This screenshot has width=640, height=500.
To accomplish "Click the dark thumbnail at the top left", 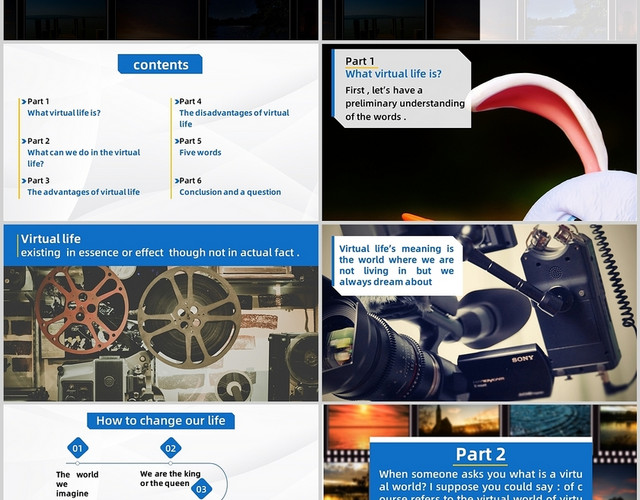I will coord(161,20).
